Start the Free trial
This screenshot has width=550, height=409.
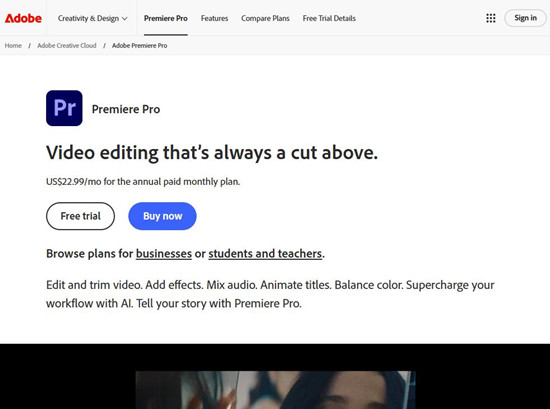[80, 216]
